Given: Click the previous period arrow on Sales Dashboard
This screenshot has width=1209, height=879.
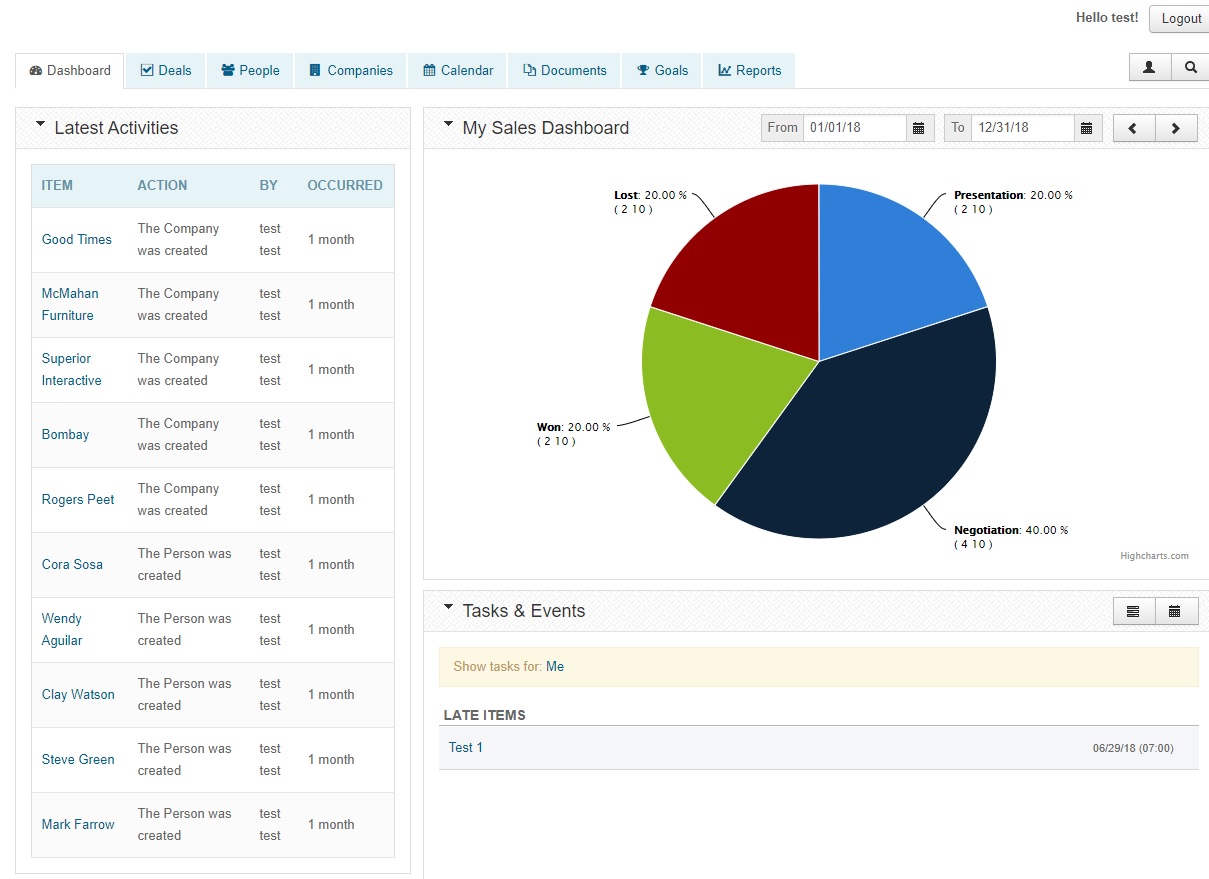Looking at the screenshot, I should coord(1133,127).
